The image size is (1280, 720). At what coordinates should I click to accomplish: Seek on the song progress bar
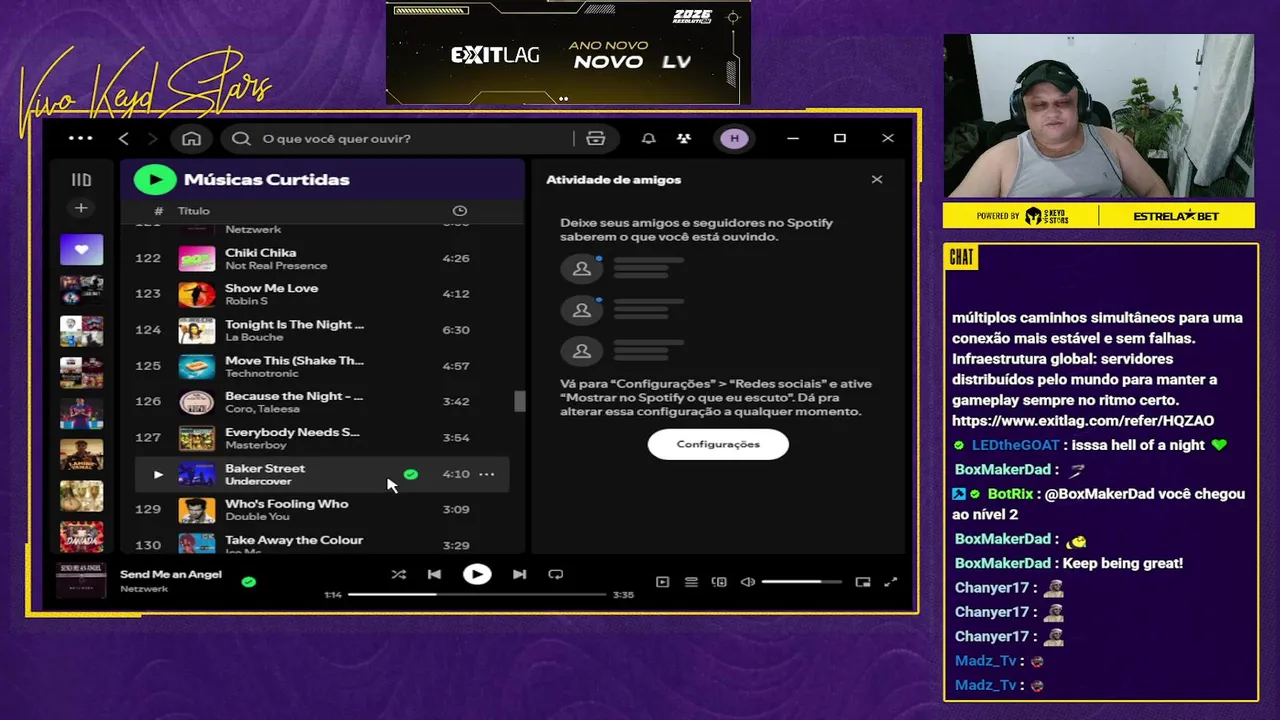click(x=477, y=594)
